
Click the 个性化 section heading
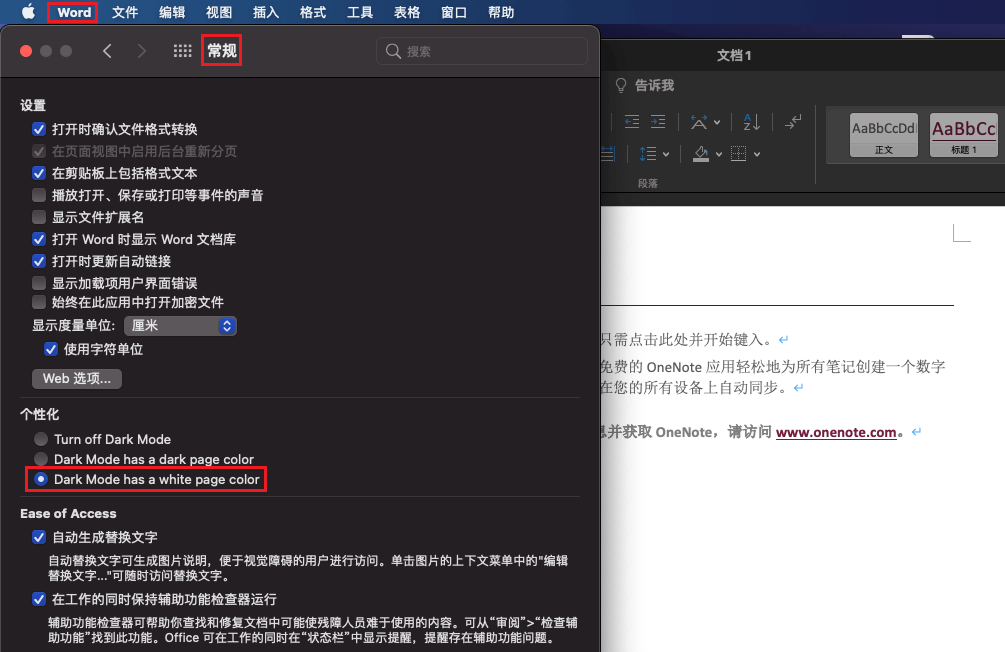pos(40,414)
